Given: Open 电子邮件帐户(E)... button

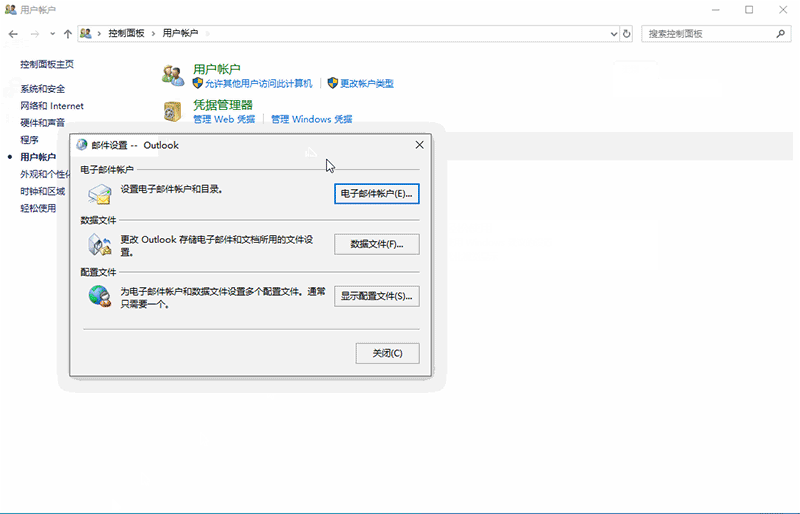Looking at the screenshot, I should coord(376,193).
